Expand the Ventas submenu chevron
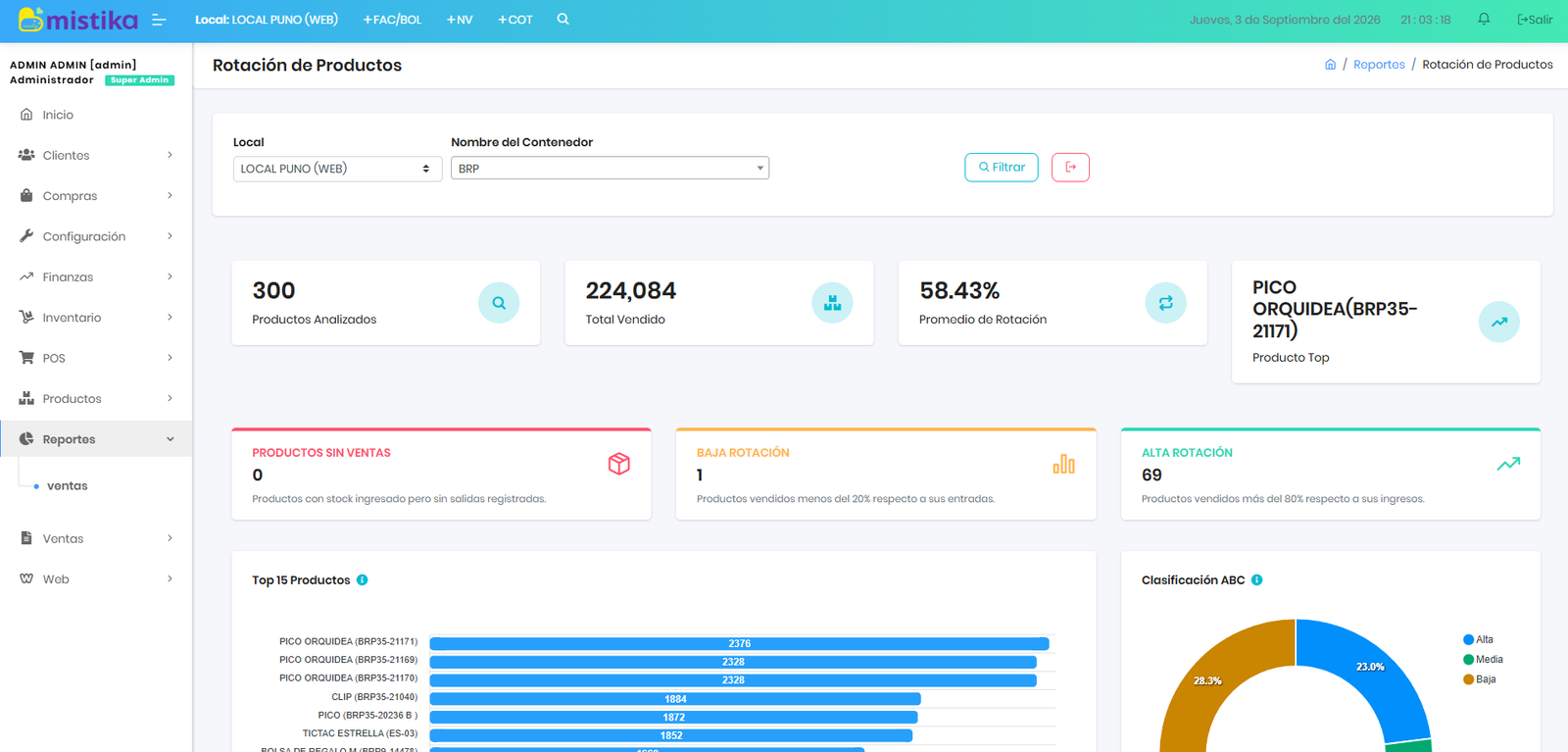This screenshot has width=1568, height=752. [171, 538]
